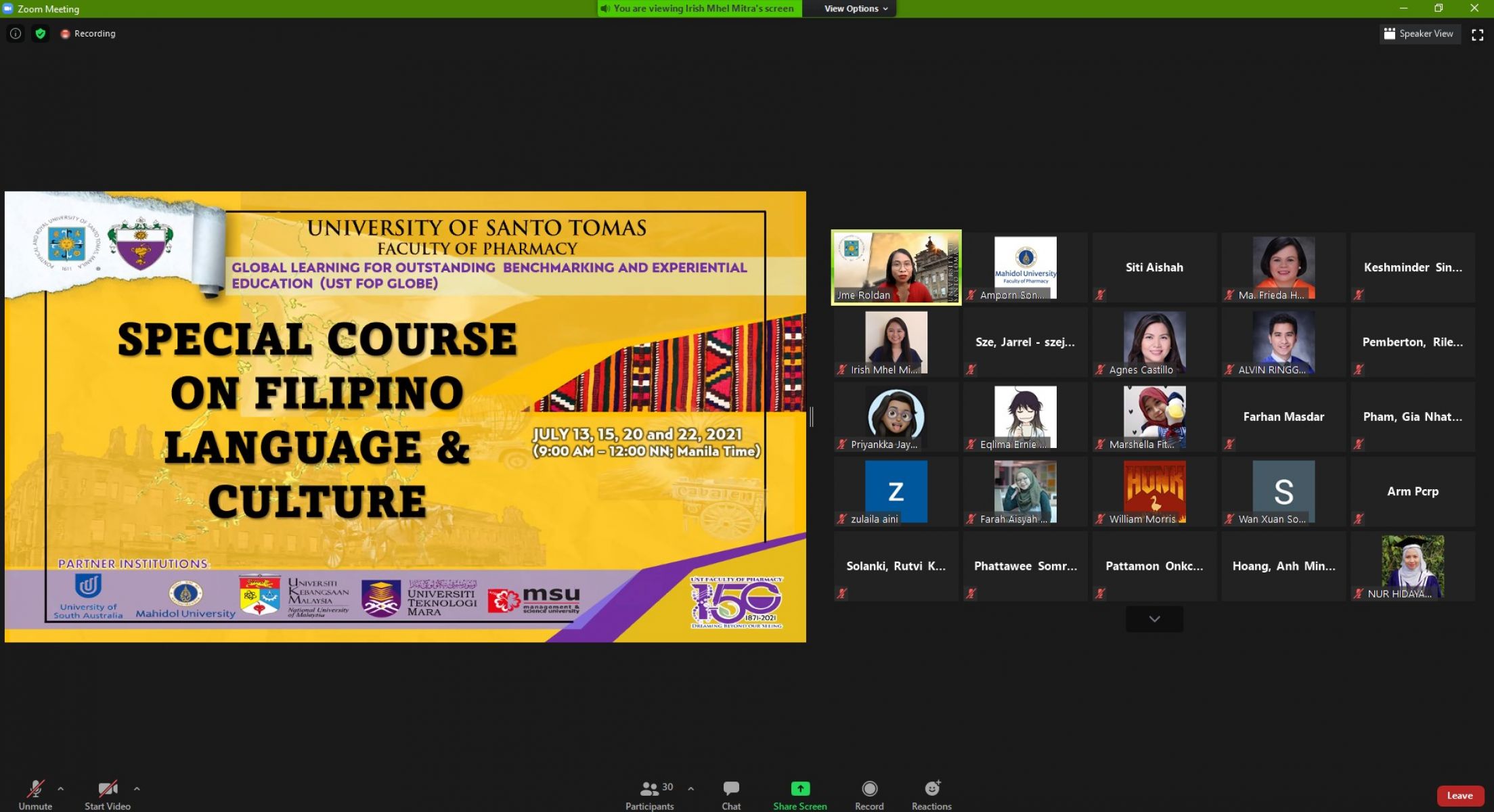Select Wan Xuan So... S avatar tile

point(1283,491)
